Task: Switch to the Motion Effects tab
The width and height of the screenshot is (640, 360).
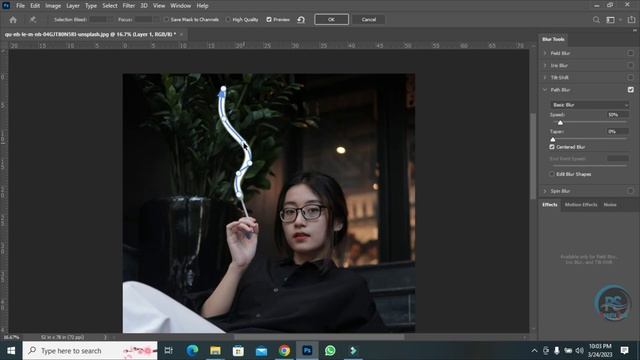Action: pos(581,204)
